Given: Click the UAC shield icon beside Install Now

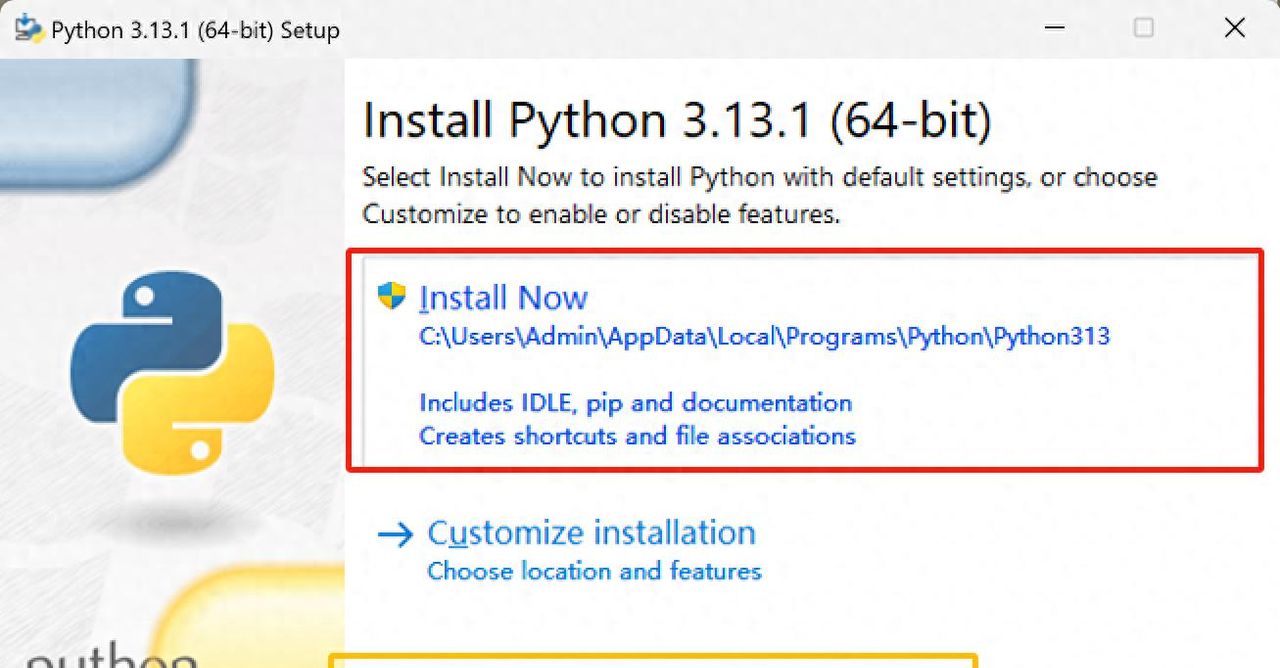Looking at the screenshot, I should pos(391,296).
